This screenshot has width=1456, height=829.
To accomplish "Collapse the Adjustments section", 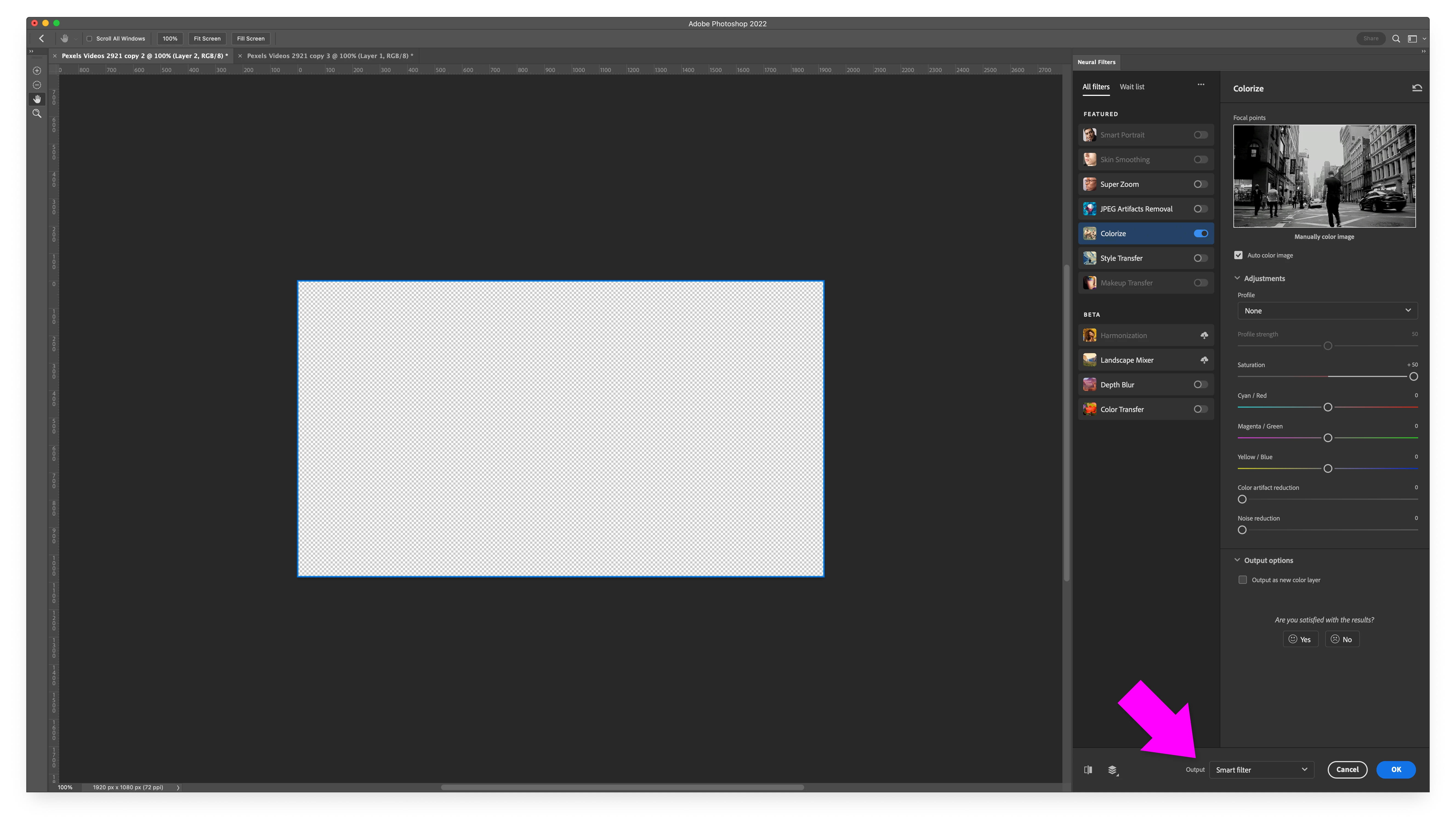I will click(1237, 278).
